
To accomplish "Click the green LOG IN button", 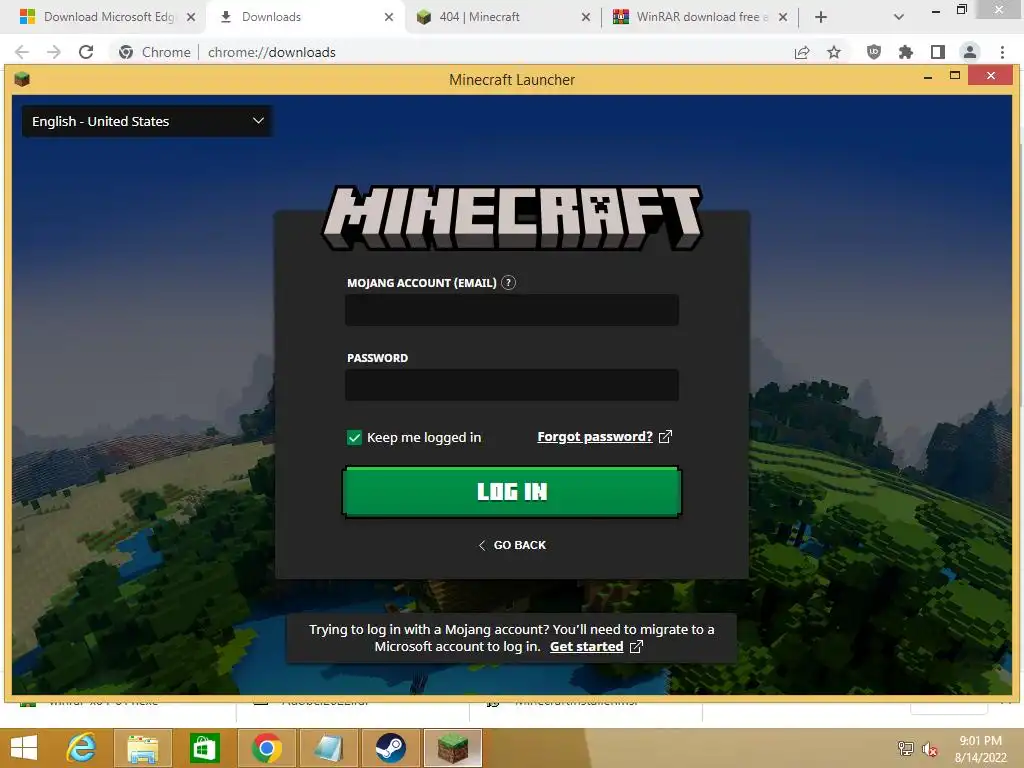I will click(x=512, y=492).
